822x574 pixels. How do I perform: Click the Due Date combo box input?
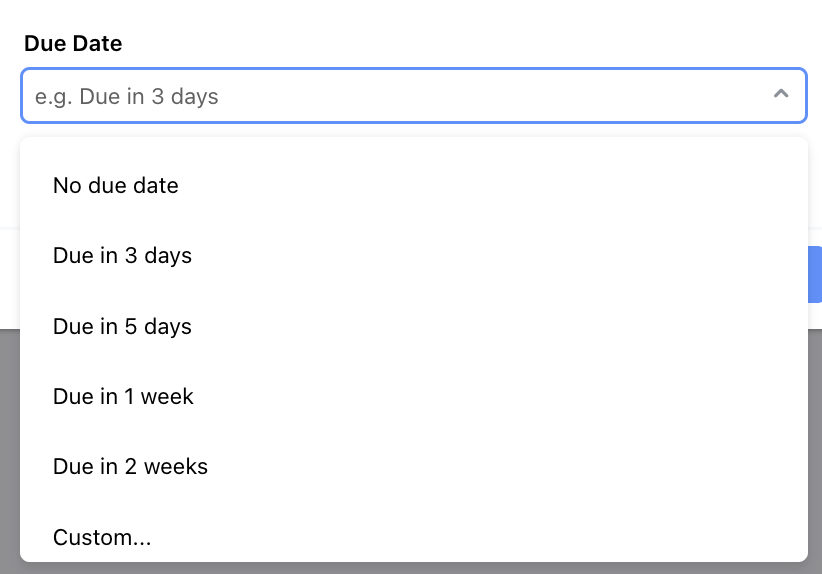coord(400,96)
